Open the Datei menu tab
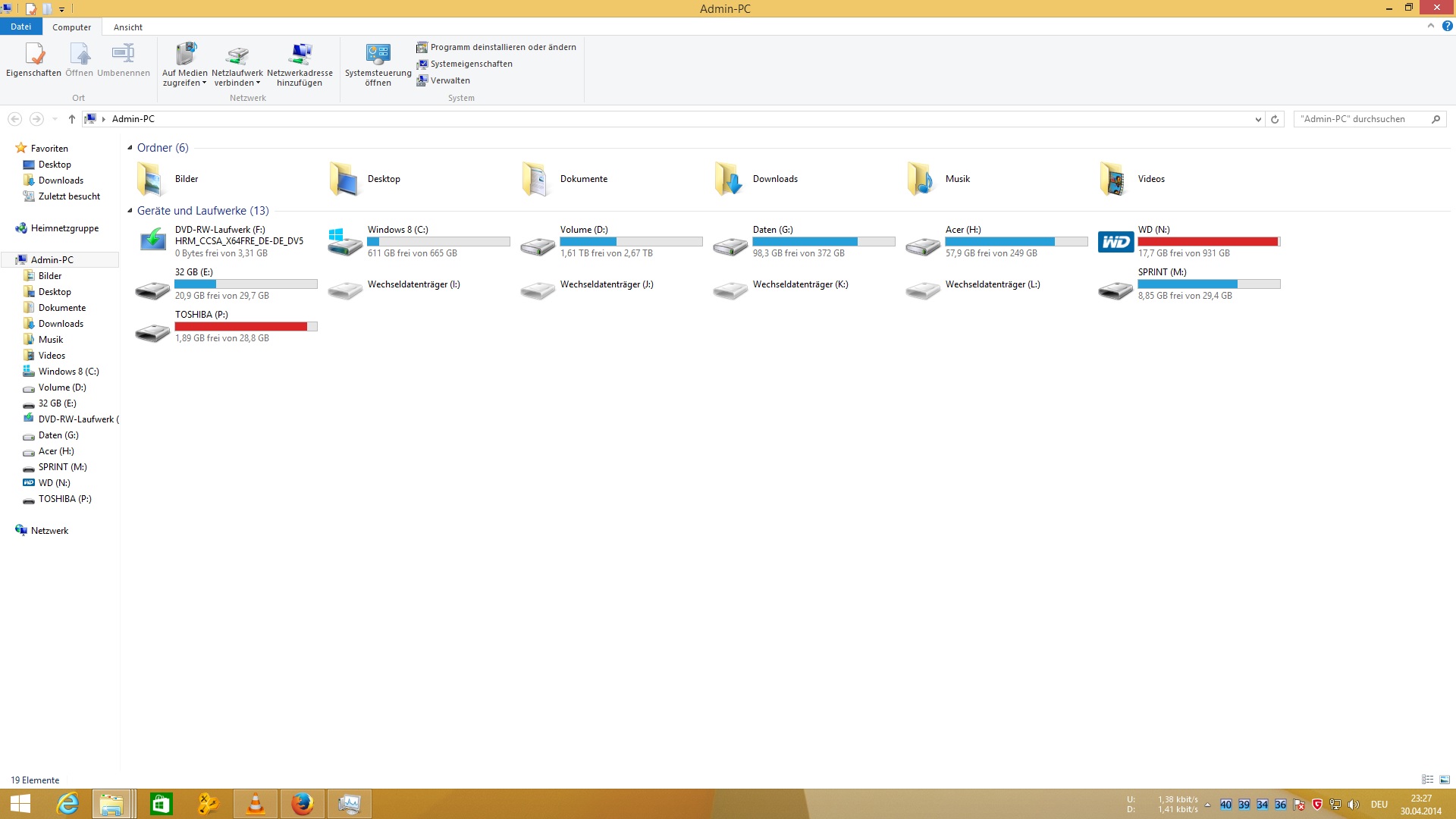1456x819 pixels. tap(20, 27)
